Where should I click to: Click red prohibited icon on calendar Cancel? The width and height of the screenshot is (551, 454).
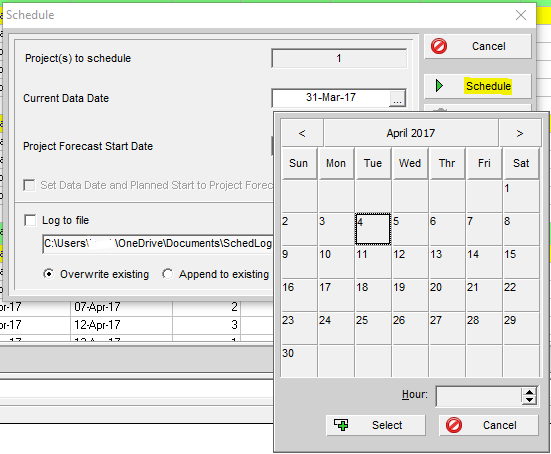[454, 425]
